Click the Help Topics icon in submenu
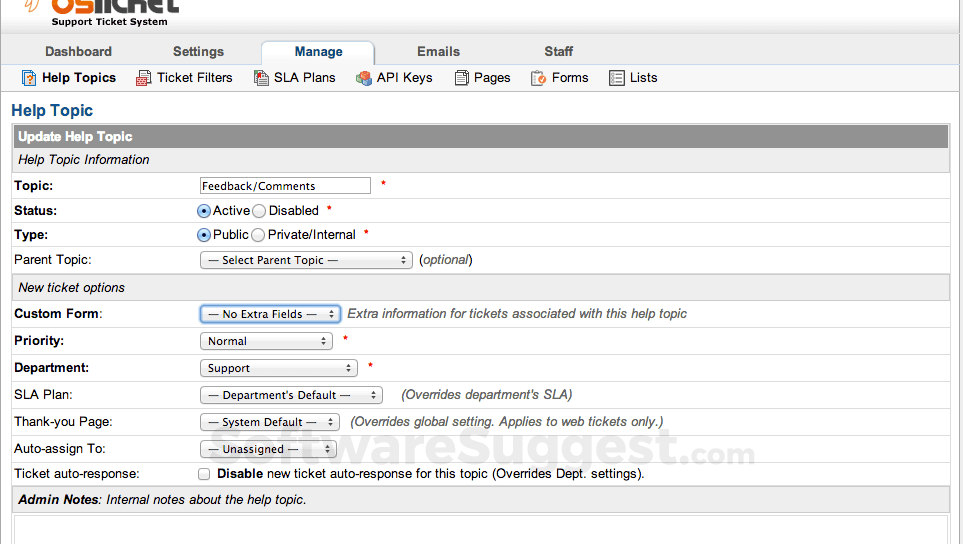 click(x=29, y=78)
